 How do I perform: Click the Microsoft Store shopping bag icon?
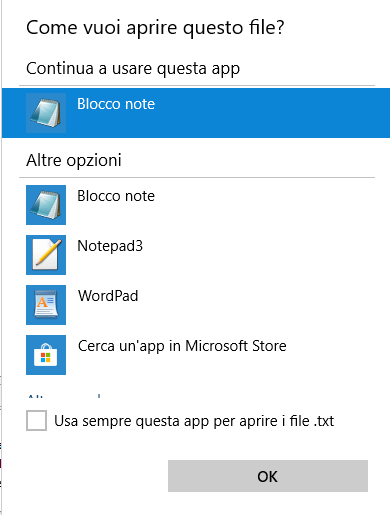(x=46, y=355)
